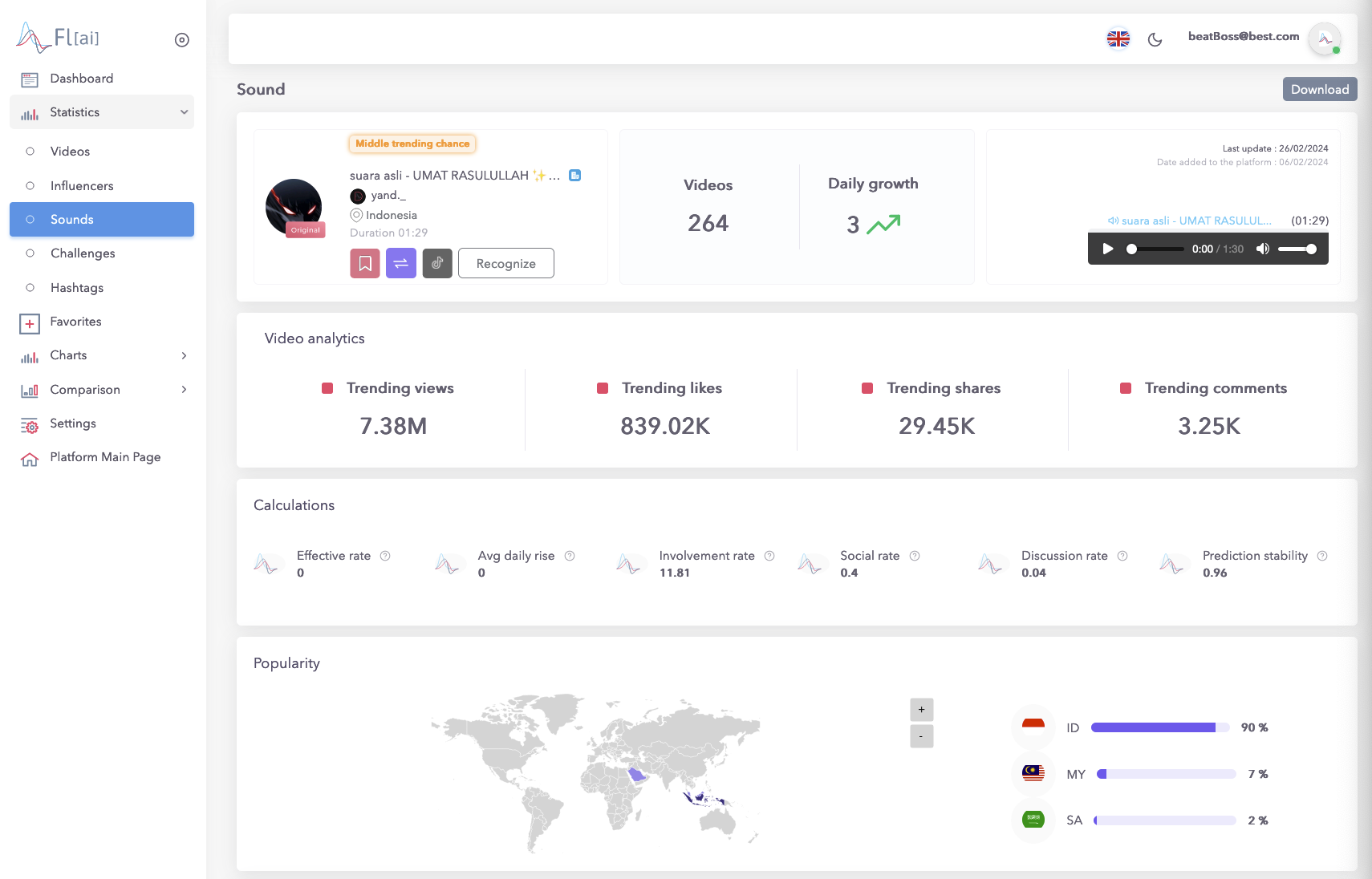Mute the audio player speaker icon

tap(1263, 249)
